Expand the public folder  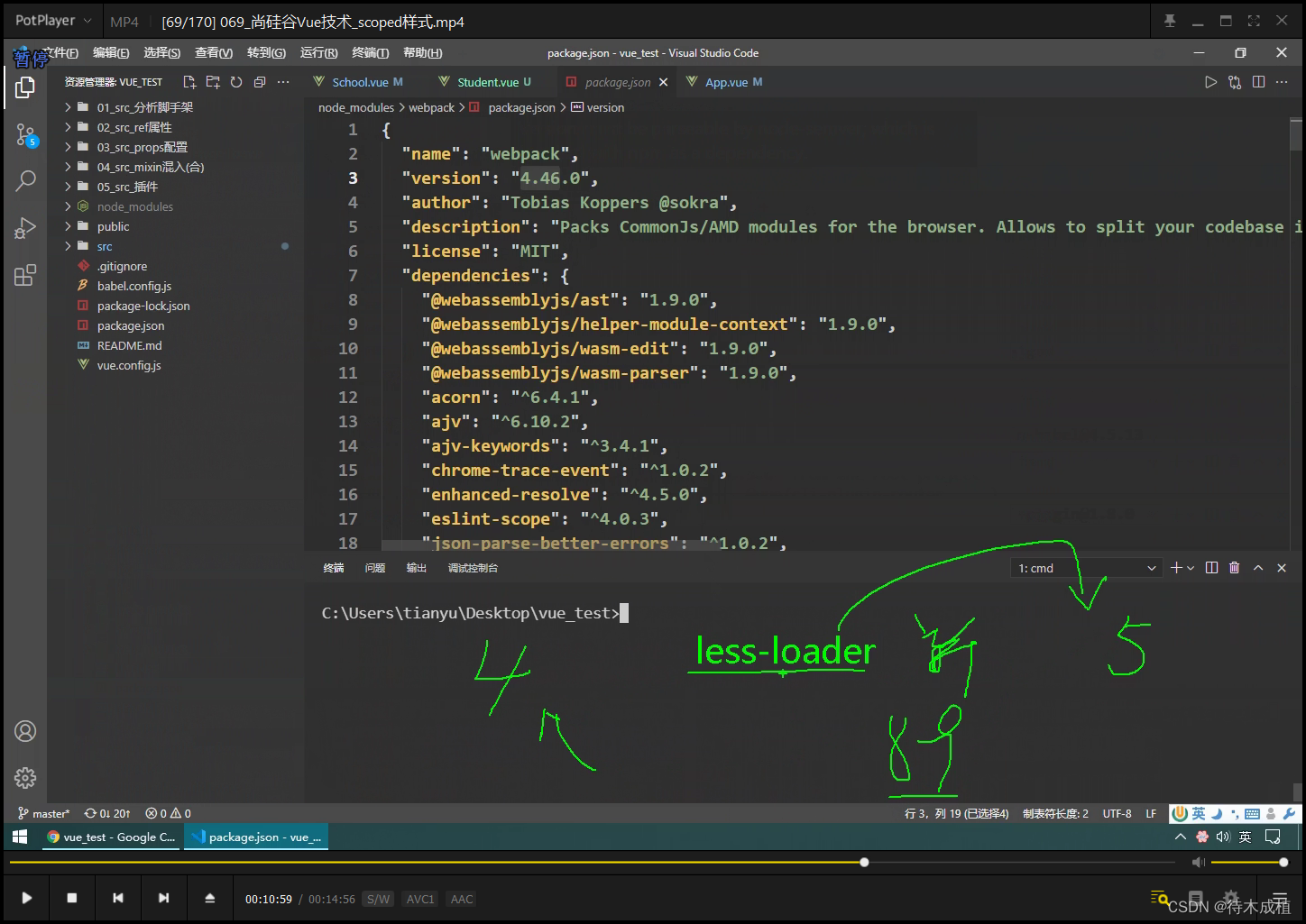114,226
